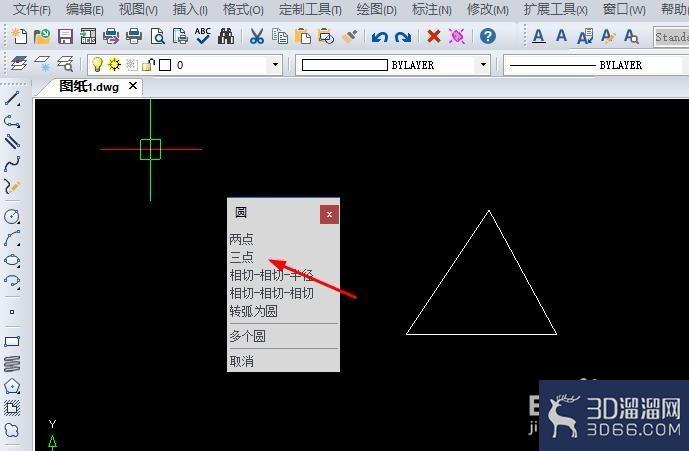The width and height of the screenshot is (689, 451).
Task: Open print preview
Action: coord(157,36)
